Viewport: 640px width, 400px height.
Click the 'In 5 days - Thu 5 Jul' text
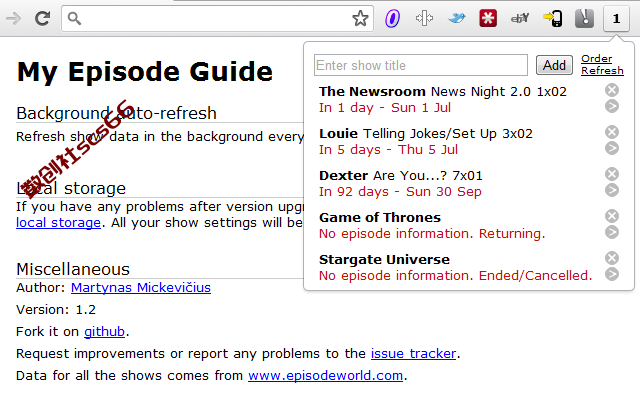tap(388, 150)
